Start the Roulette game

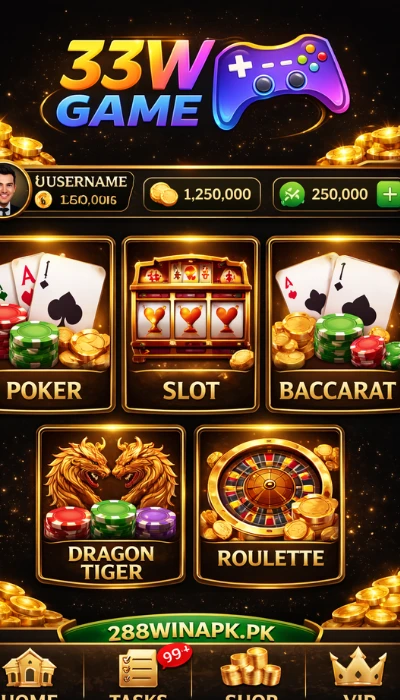point(270,506)
